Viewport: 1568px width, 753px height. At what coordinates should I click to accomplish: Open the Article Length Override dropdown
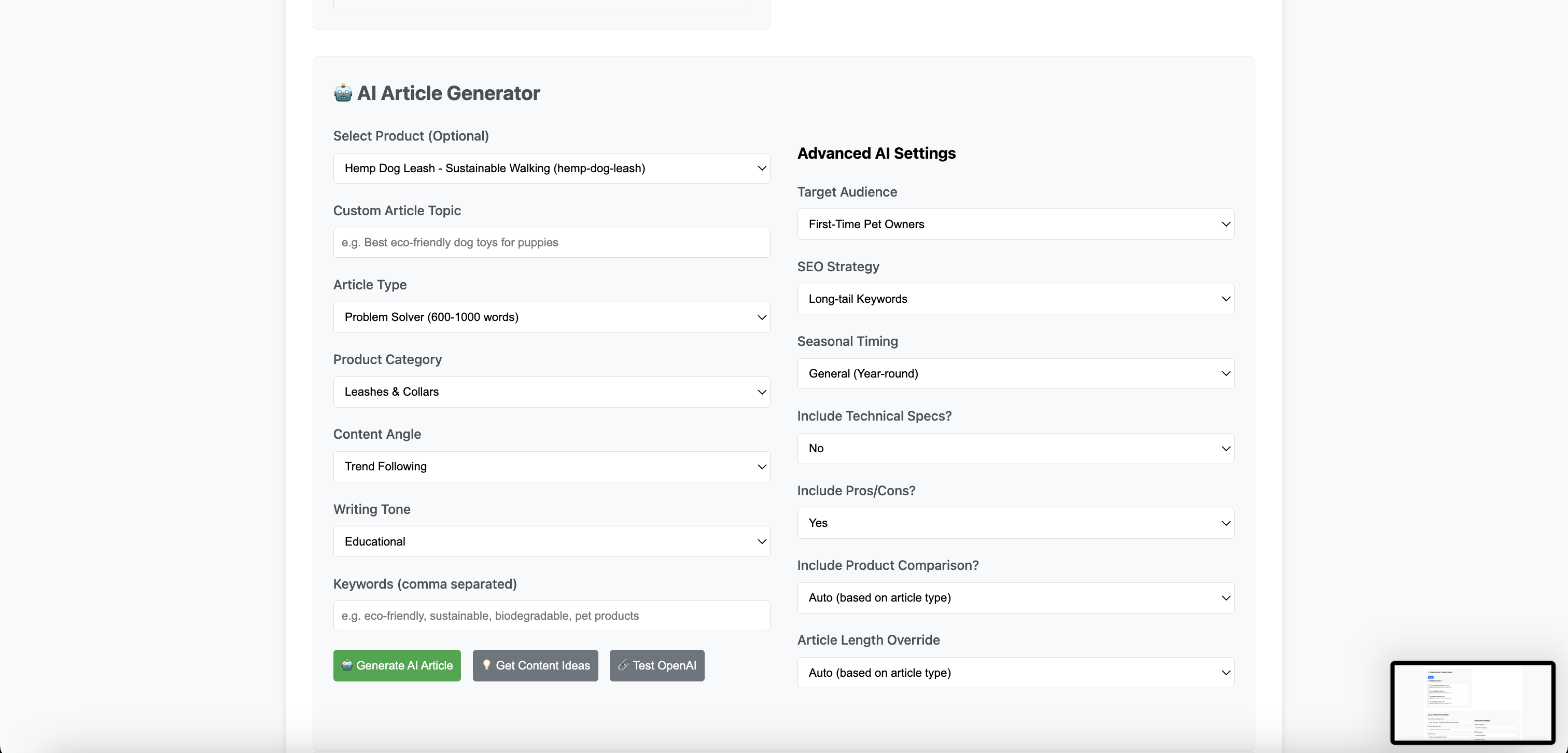1015,673
